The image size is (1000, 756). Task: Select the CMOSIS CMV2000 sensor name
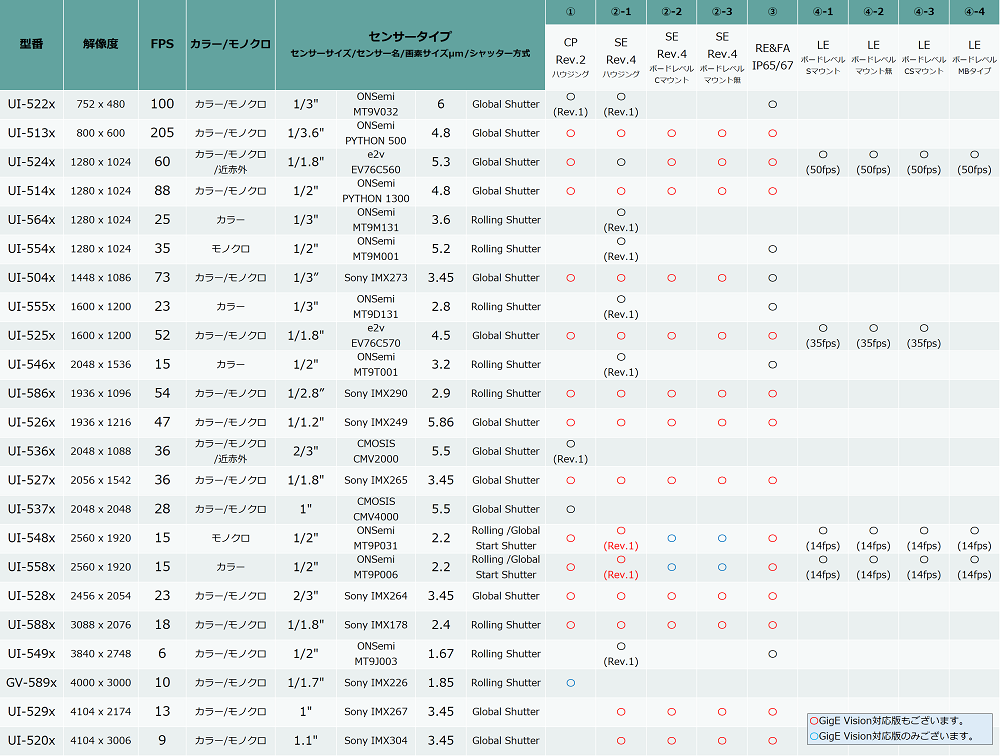(x=376, y=451)
